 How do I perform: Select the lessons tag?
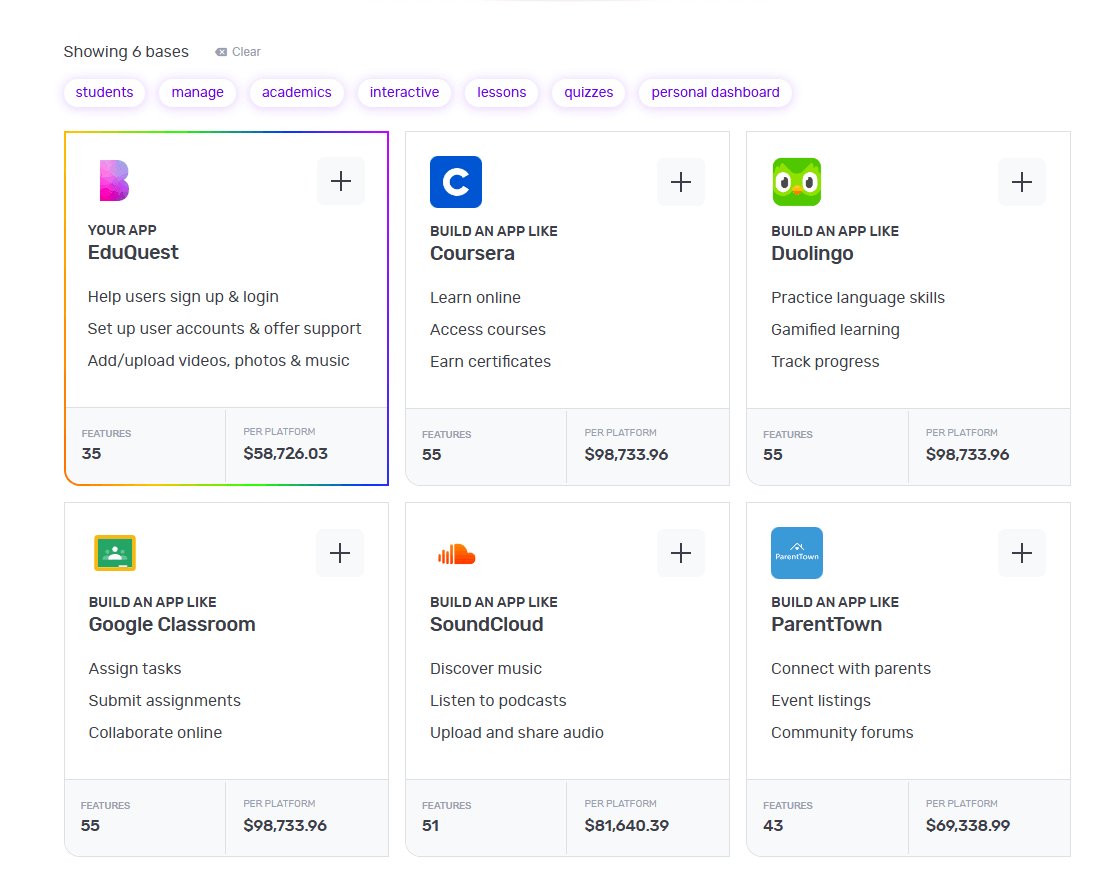click(x=502, y=93)
